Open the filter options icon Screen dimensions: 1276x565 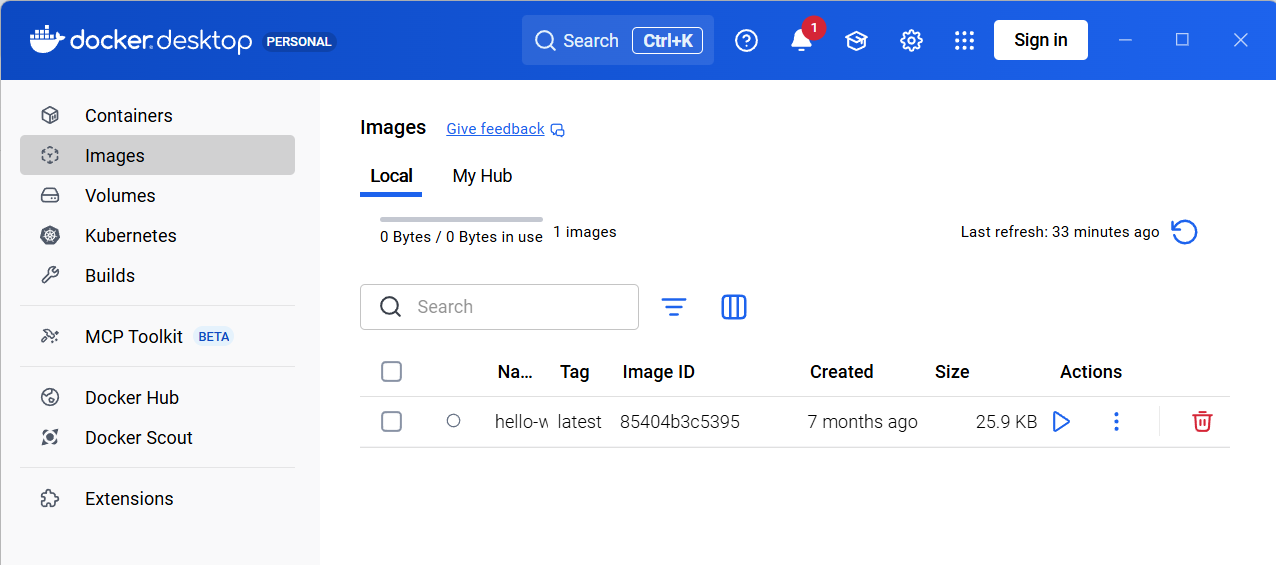tap(674, 307)
